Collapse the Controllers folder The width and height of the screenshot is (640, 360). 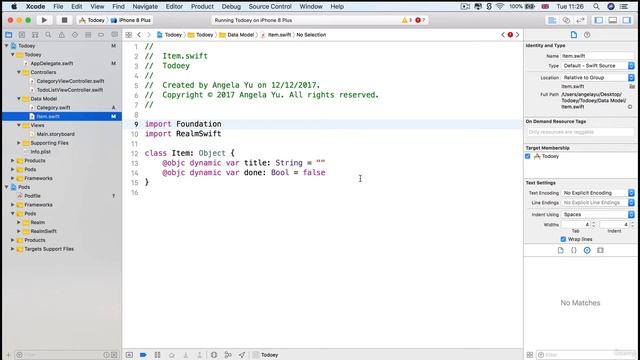[19, 72]
